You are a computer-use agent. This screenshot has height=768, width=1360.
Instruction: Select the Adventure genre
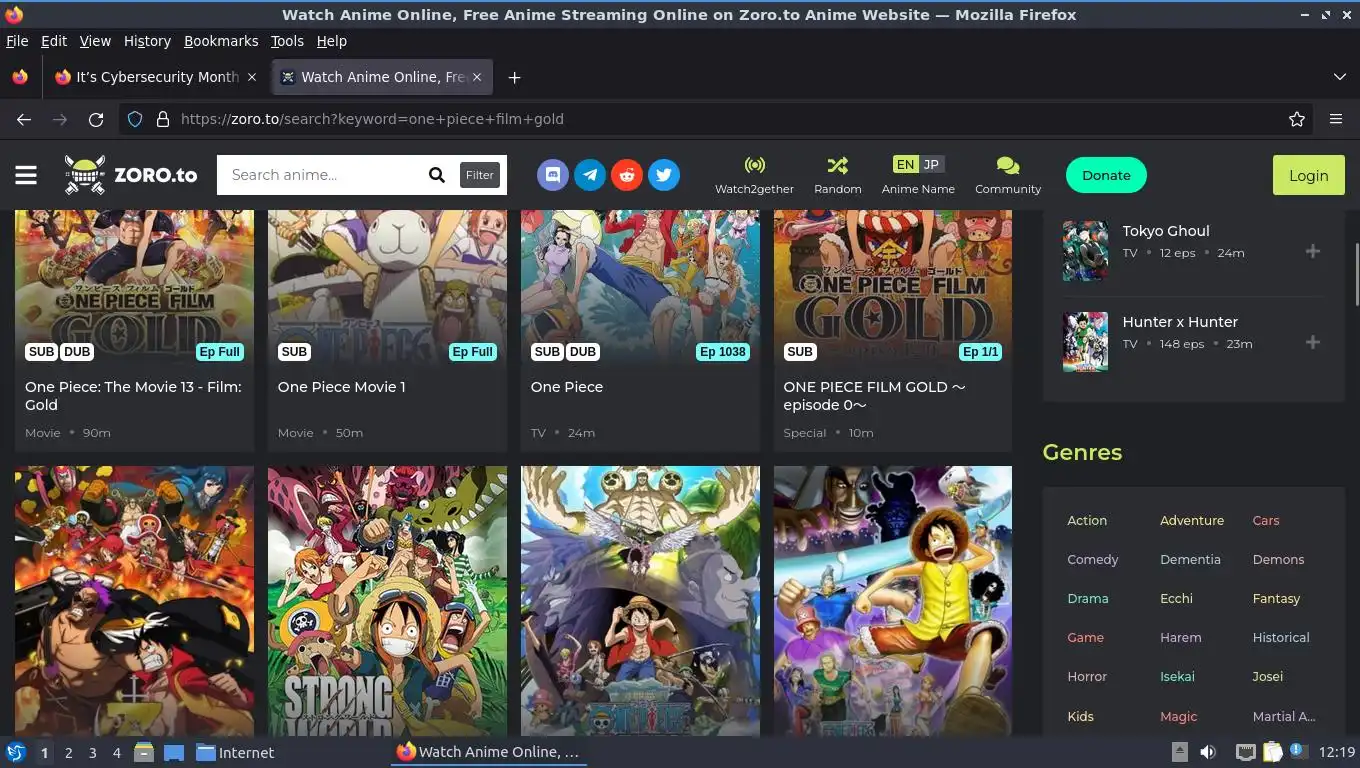1192,520
